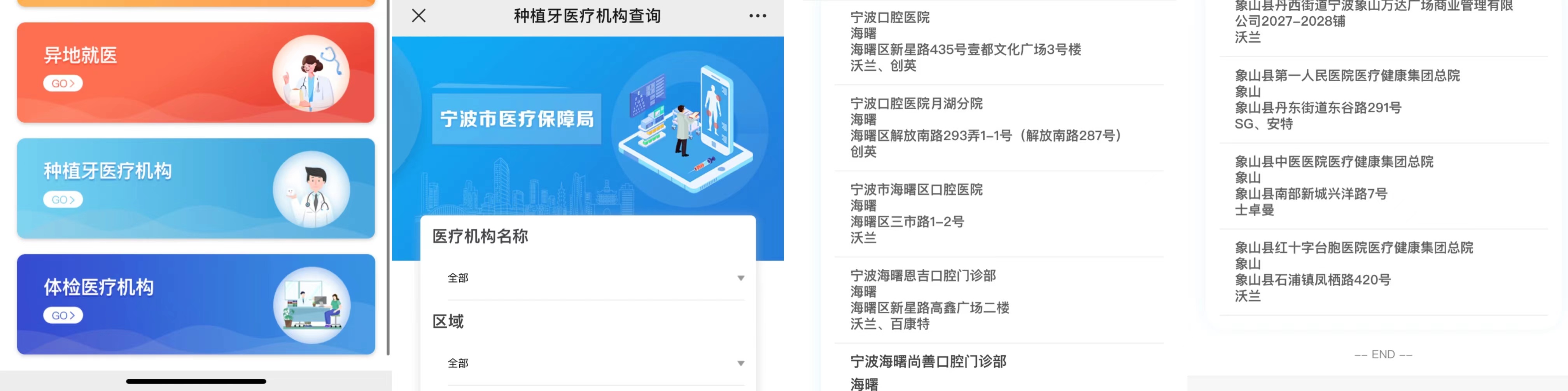
Task: Expand the 区域 dropdown arrow
Action: (x=740, y=364)
